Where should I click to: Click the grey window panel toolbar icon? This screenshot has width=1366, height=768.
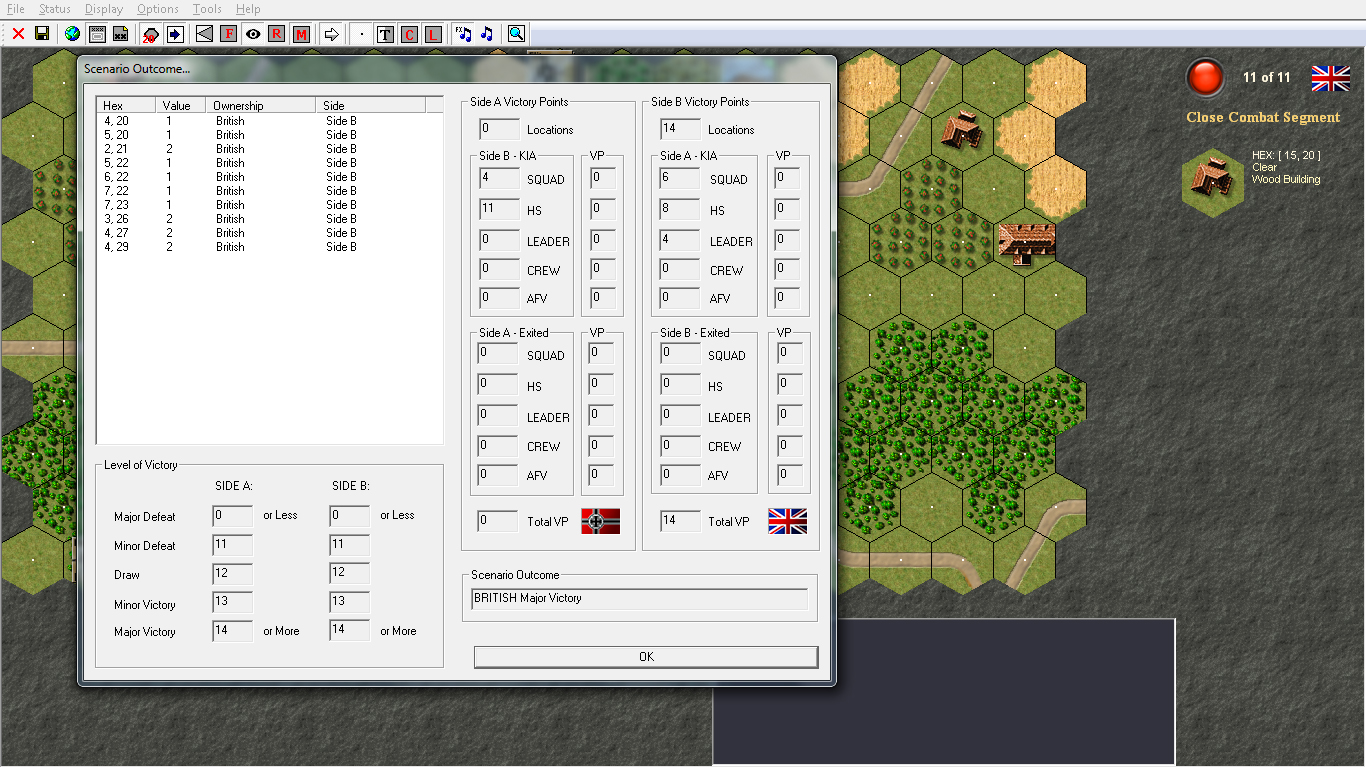[x=97, y=34]
